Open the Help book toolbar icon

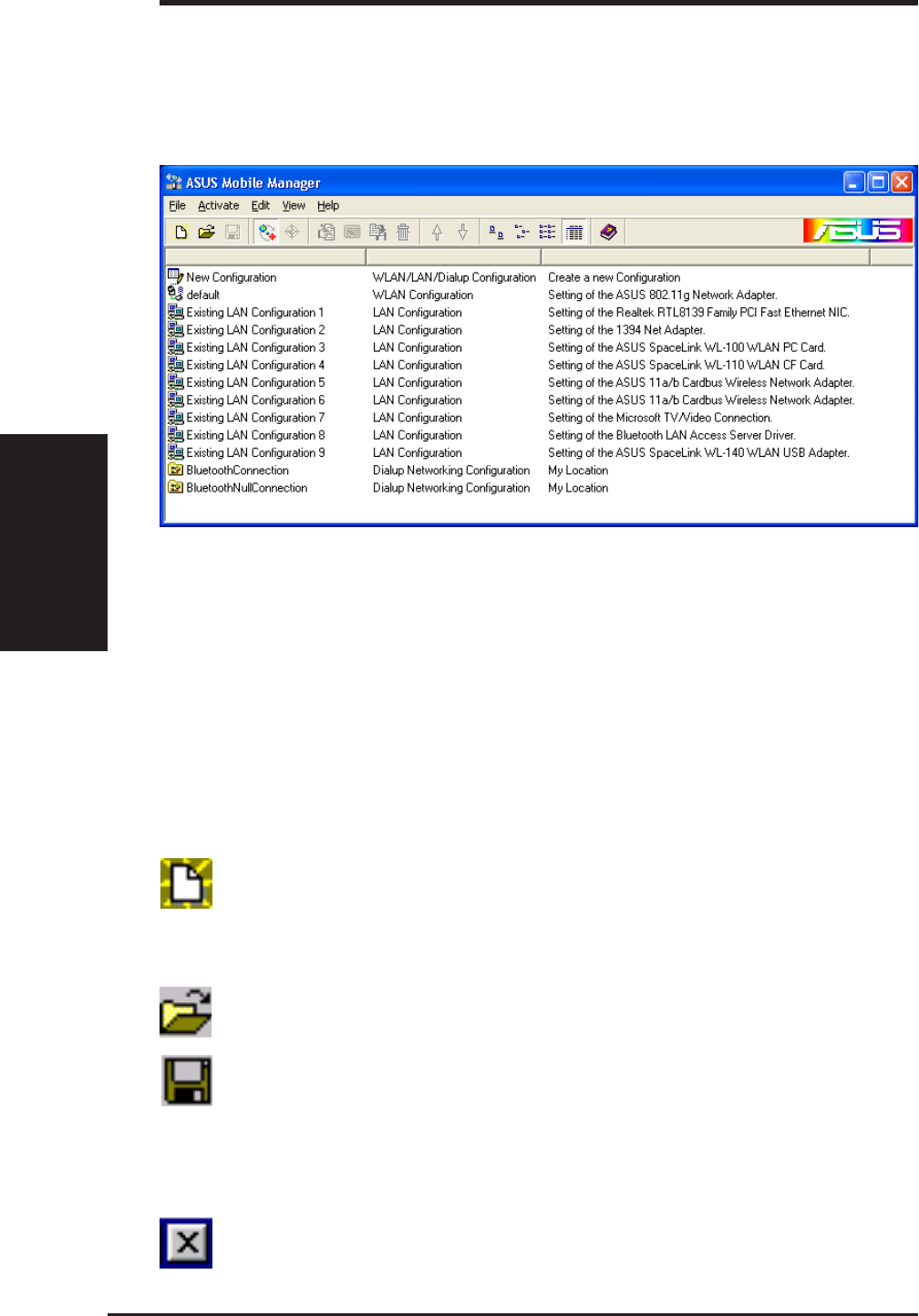[x=608, y=233]
